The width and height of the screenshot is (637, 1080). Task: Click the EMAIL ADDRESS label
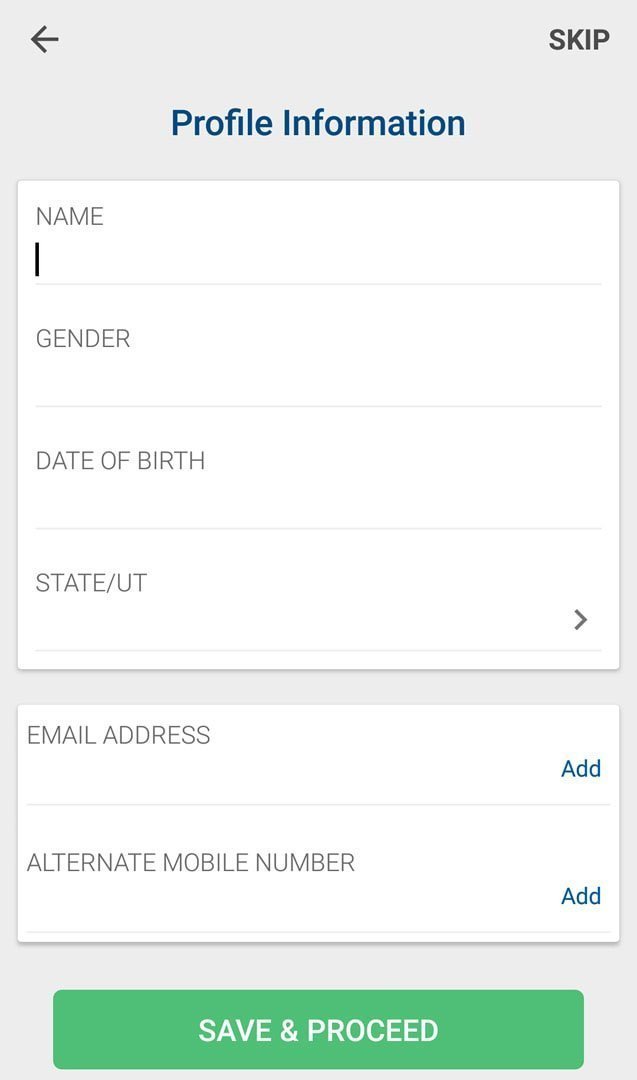coord(119,735)
